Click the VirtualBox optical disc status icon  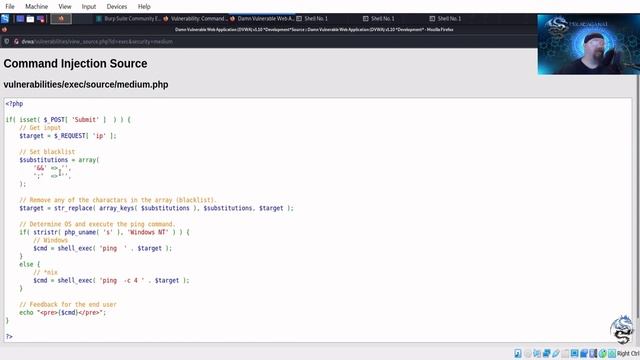pyautogui.click(x=528, y=353)
